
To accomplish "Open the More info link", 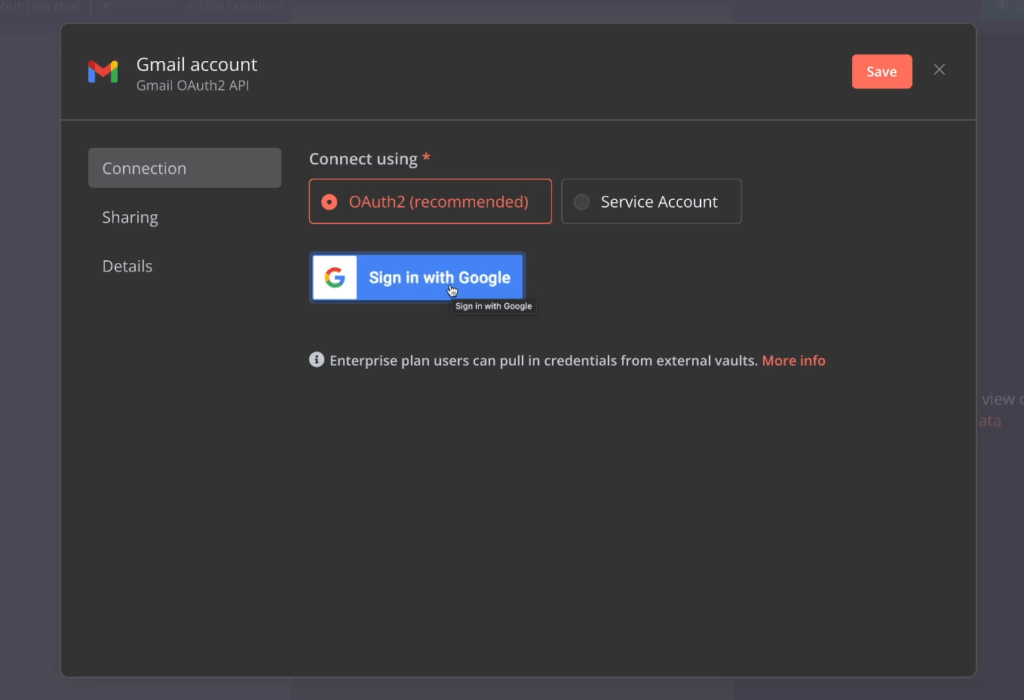I will pyautogui.click(x=793, y=360).
